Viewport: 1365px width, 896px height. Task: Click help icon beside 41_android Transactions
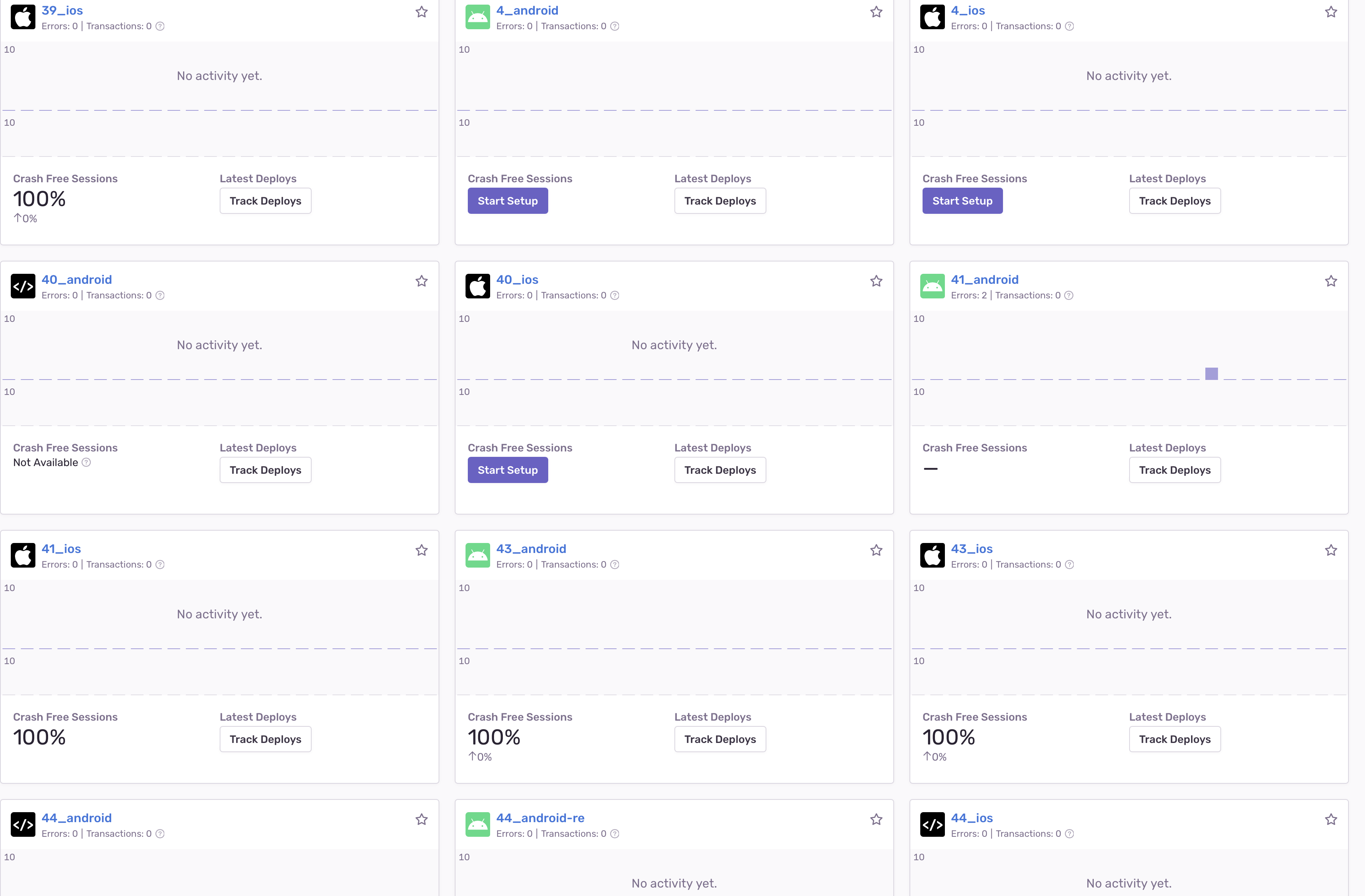coord(1068,296)
